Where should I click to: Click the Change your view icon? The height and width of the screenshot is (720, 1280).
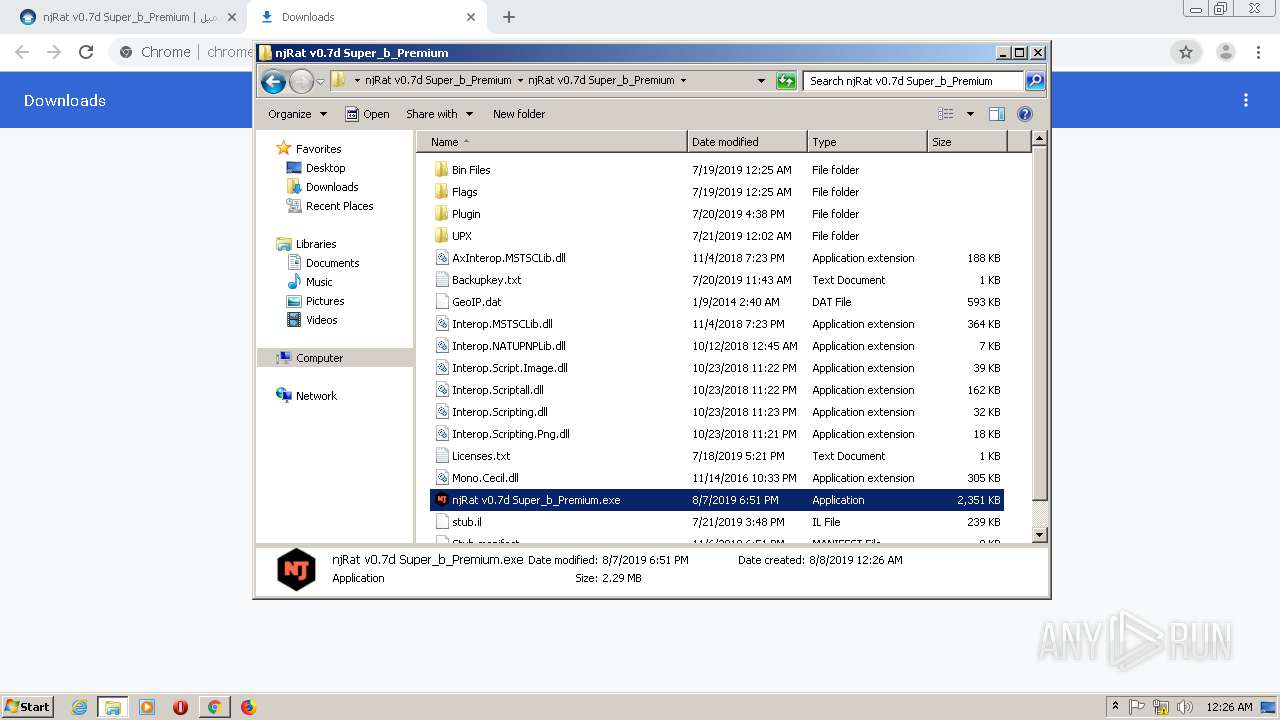pyautogui.click(x=946, y=114)
